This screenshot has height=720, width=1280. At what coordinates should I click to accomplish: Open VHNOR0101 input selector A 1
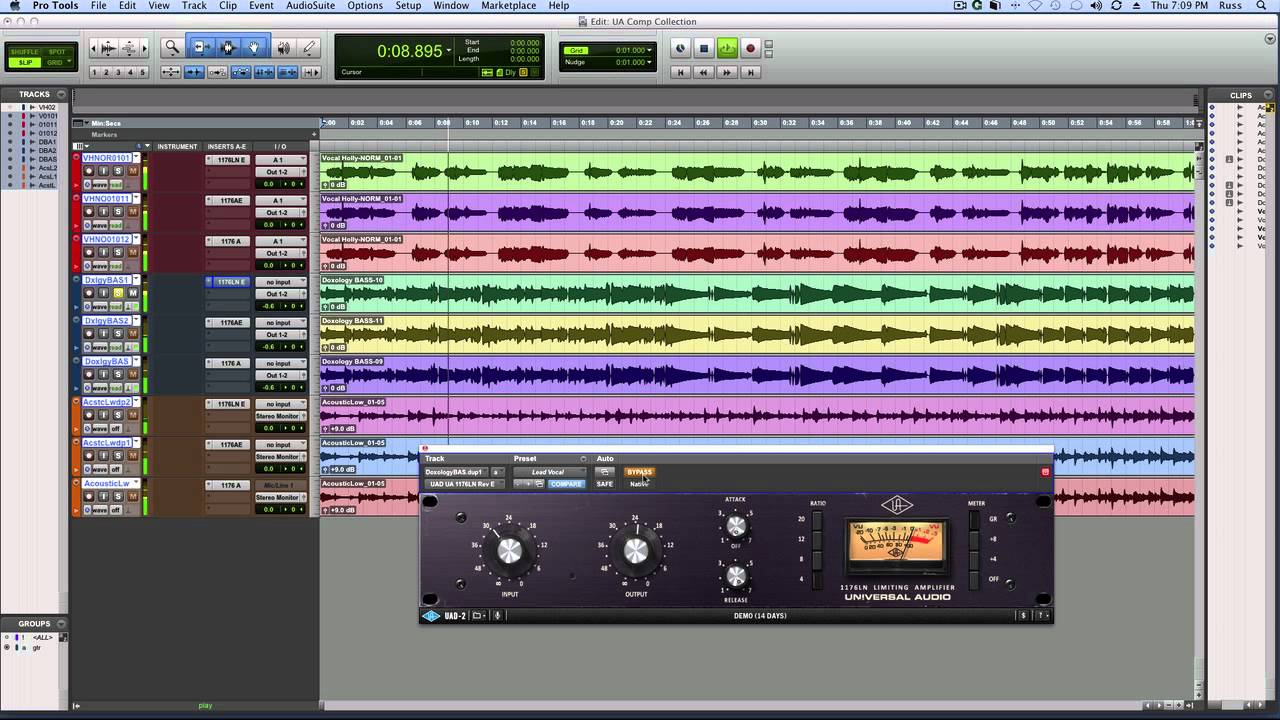coord(280,160)
